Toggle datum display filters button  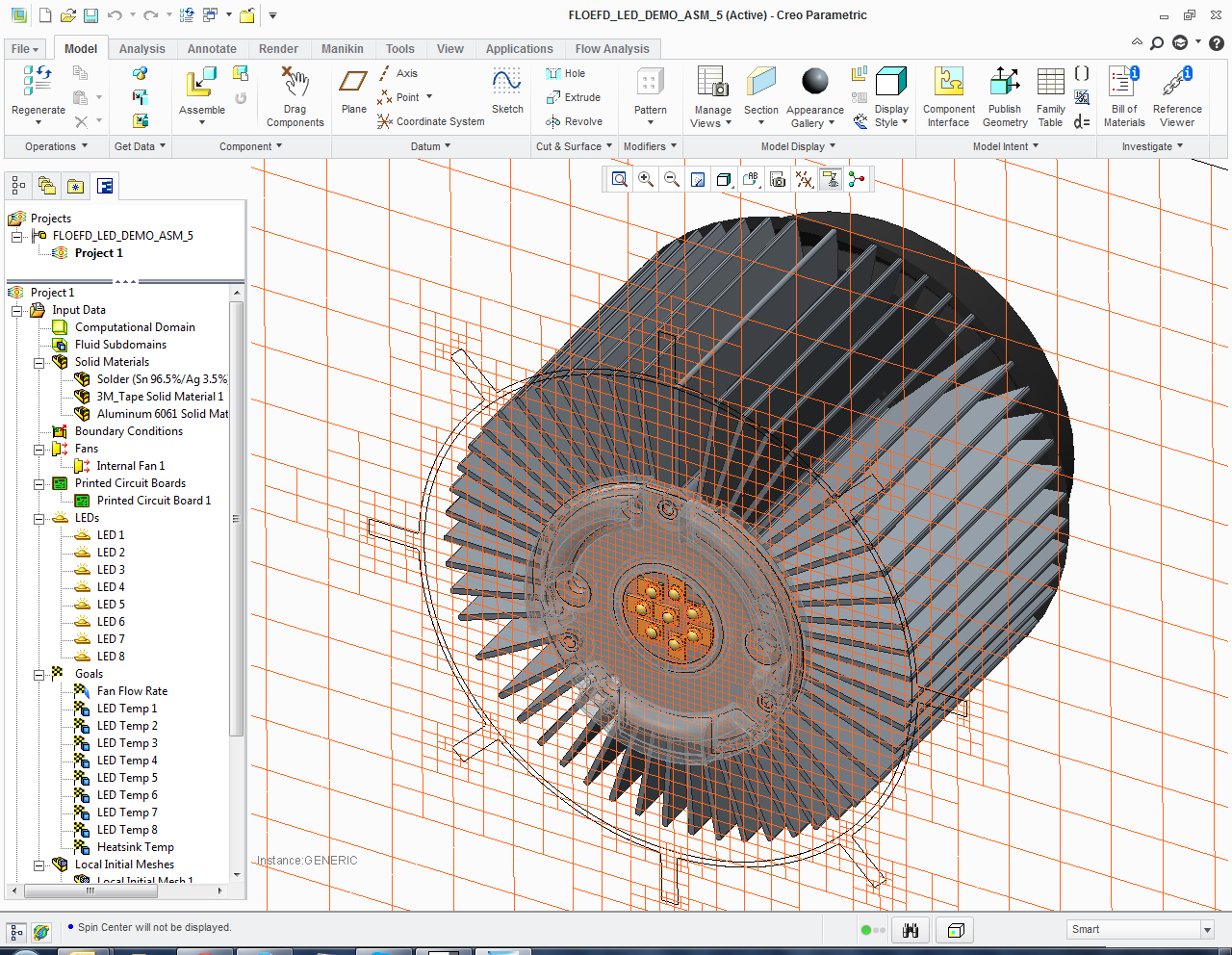click(804, 179)
